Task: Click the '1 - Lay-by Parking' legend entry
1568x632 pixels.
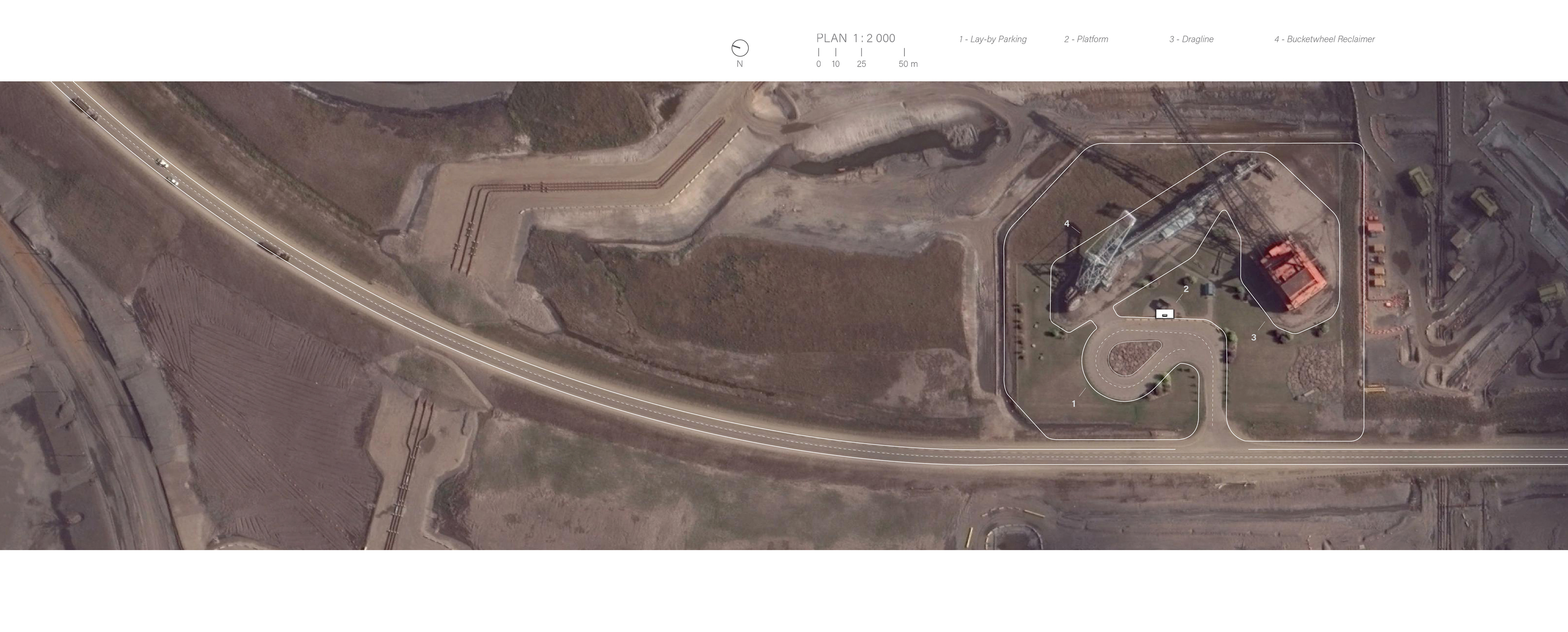Action: tap(993, 39)
